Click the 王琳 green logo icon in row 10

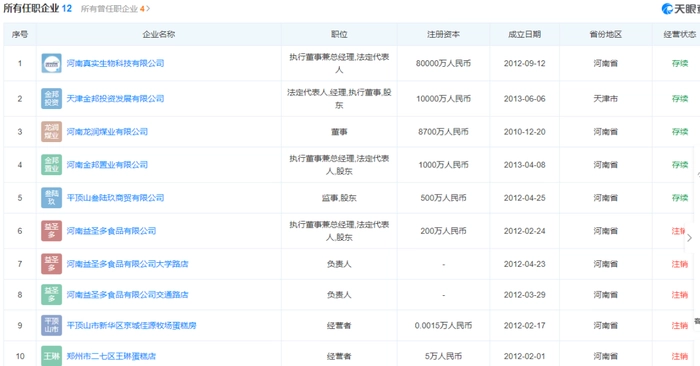tap(51, 356)
